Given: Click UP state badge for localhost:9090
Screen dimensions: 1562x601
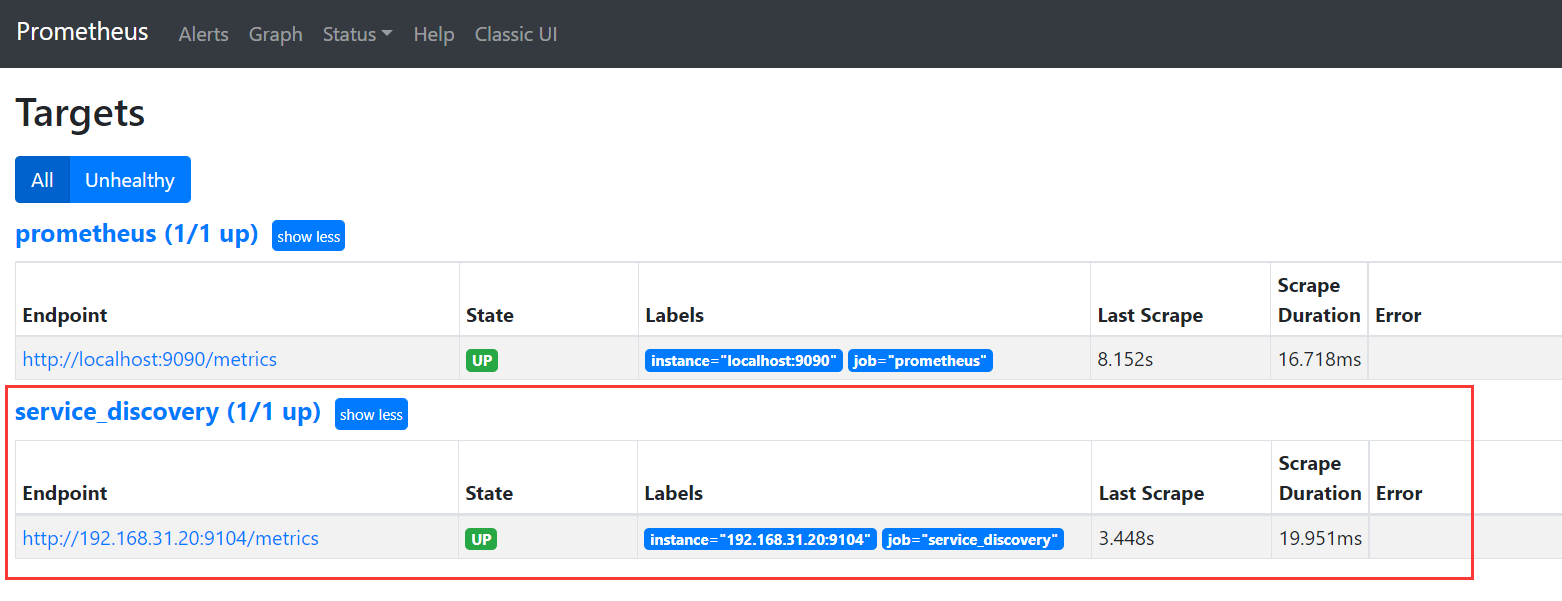Looking at the screenshot, I should coord(482,360).
